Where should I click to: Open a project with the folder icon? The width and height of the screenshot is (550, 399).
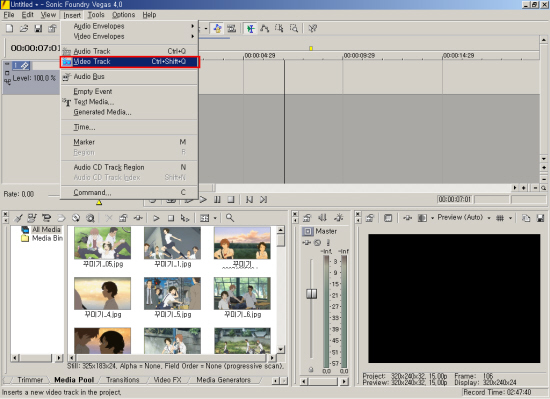[x=24, y=28]
